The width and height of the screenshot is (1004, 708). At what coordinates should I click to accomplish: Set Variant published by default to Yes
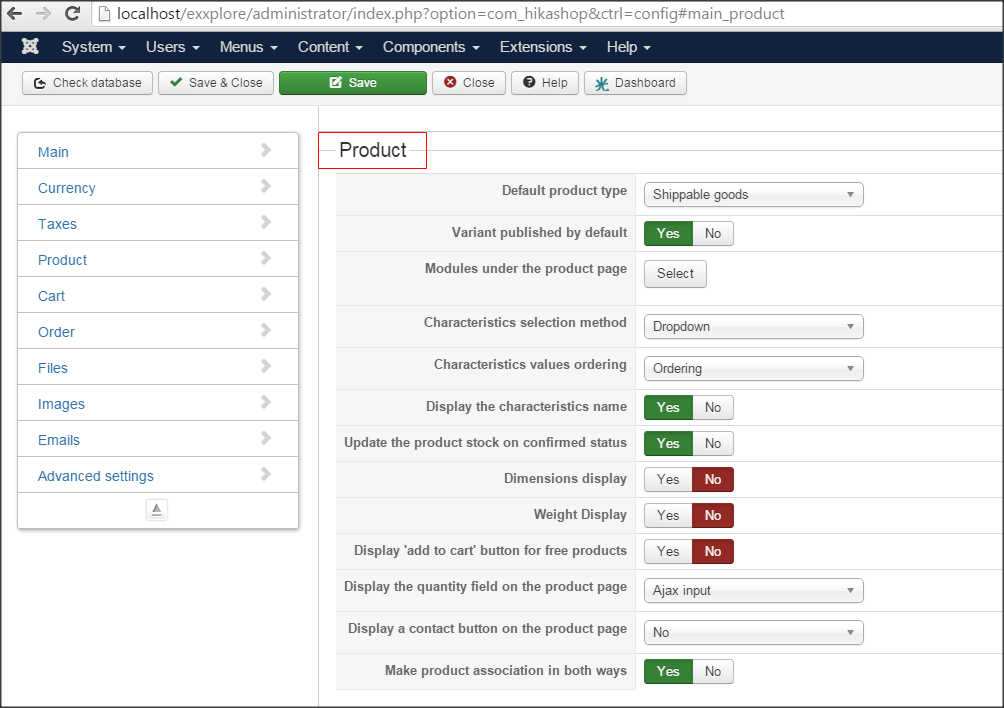pos(668,234)
